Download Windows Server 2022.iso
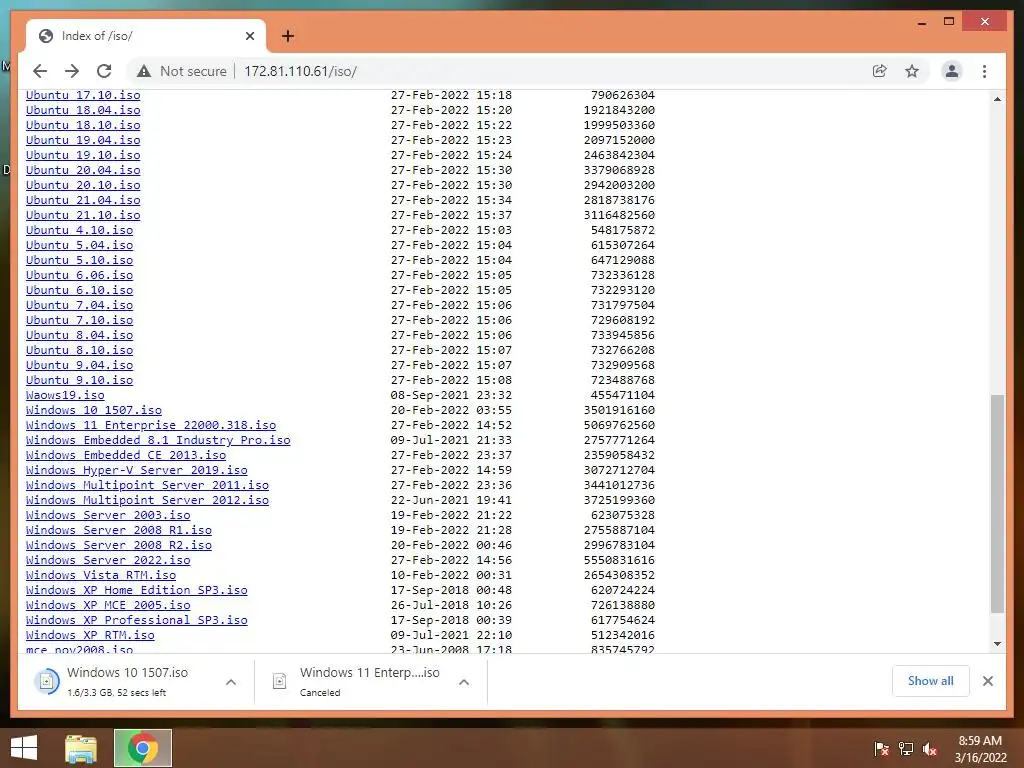 (108, 561)
